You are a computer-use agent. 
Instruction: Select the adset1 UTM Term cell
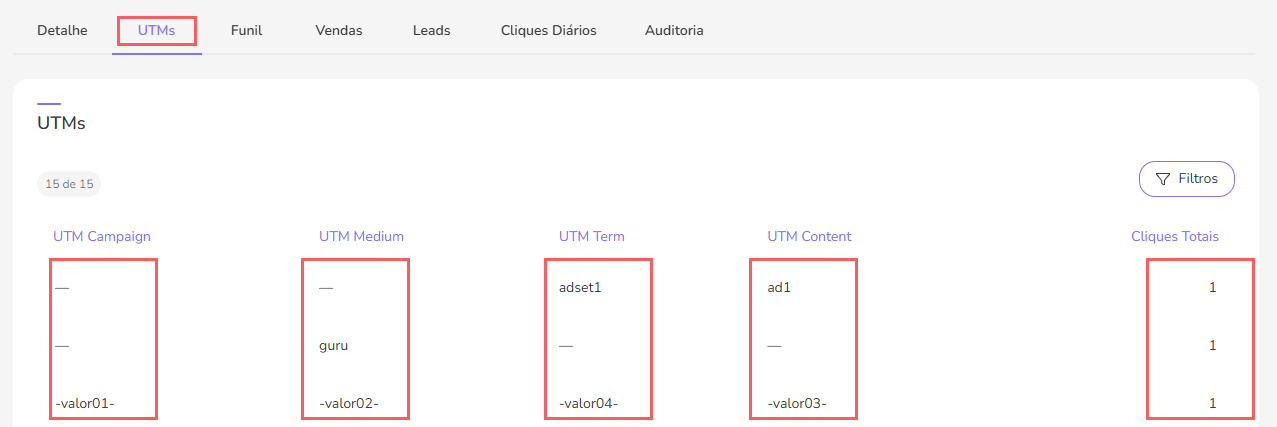(x=581, y=287)
